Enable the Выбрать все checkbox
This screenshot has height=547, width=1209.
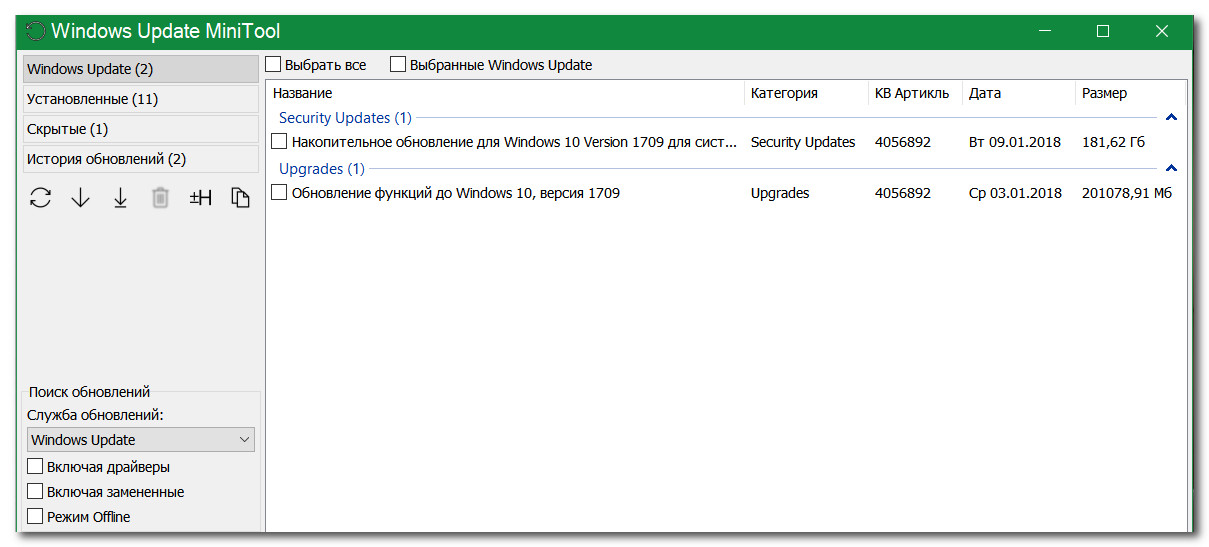(274, 65)
